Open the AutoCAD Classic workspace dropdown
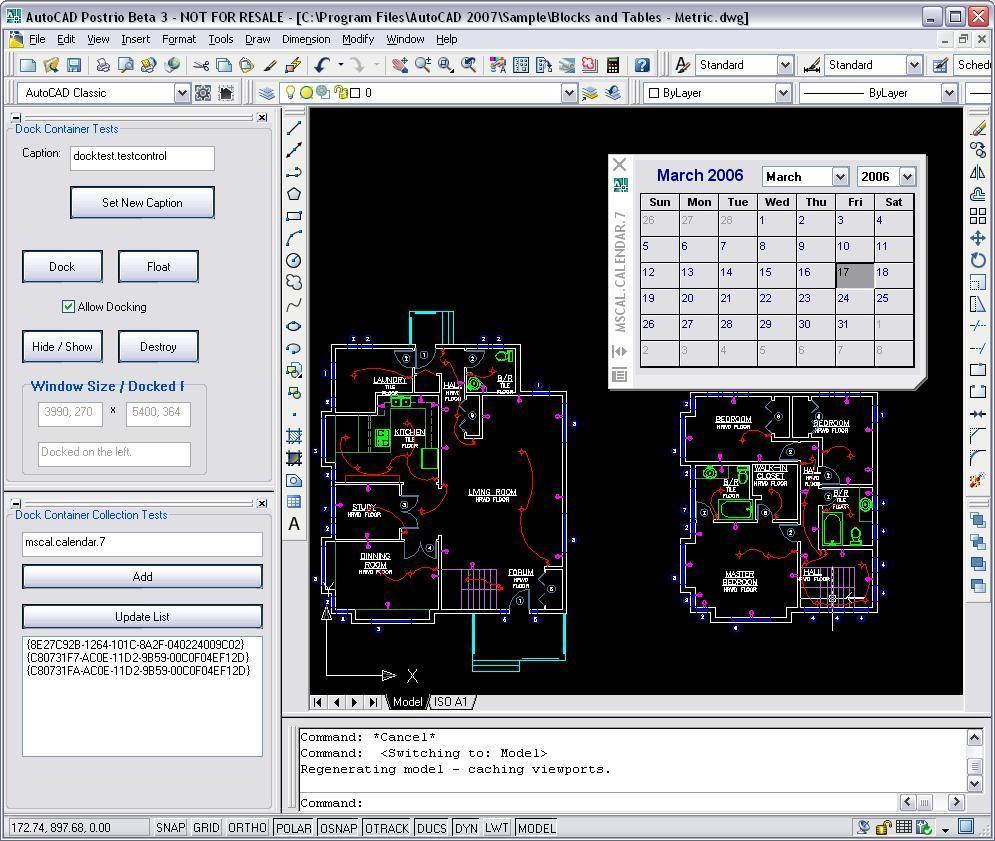 tap(181, 93)
